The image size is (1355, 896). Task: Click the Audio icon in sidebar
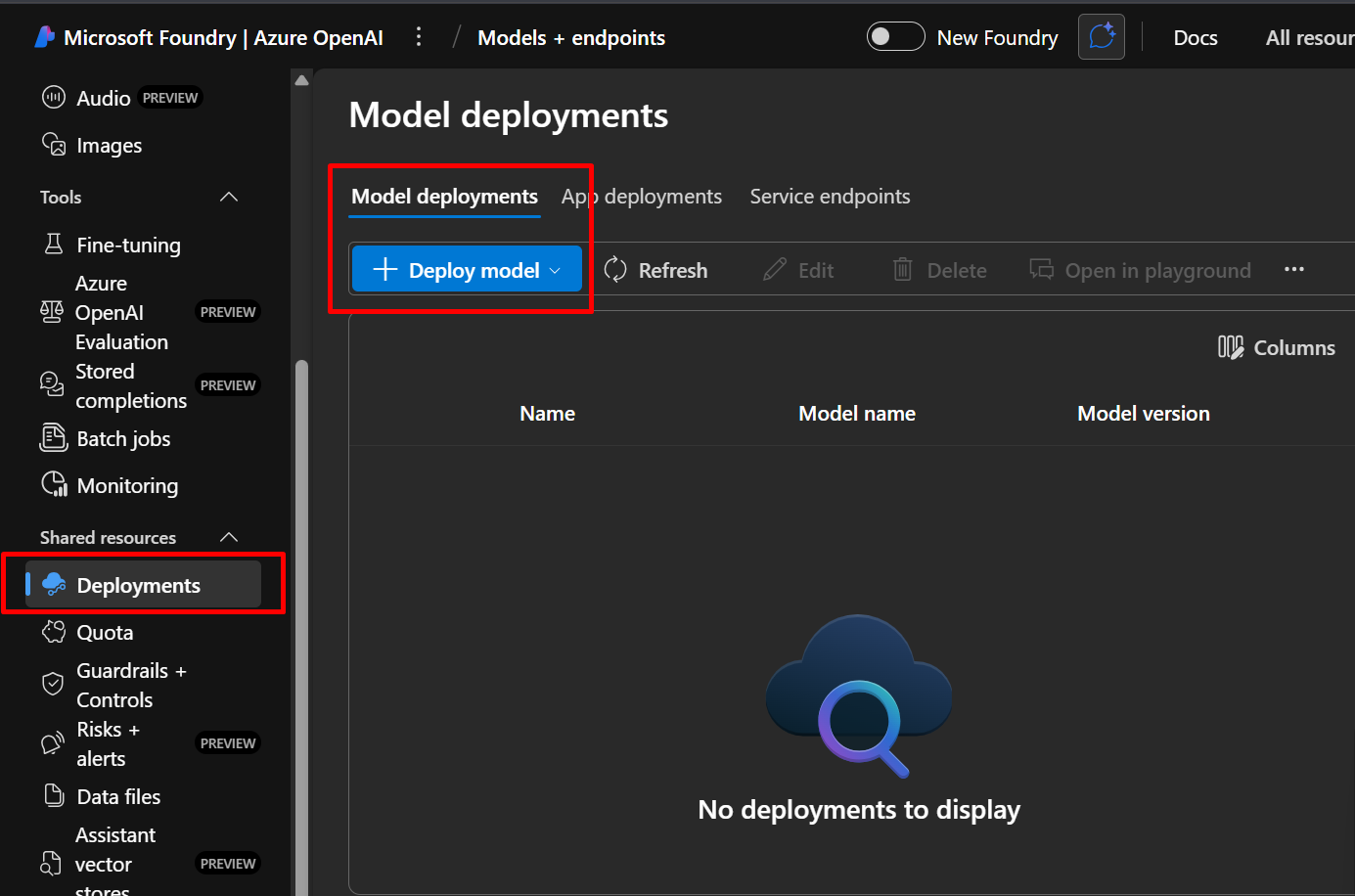53,98
